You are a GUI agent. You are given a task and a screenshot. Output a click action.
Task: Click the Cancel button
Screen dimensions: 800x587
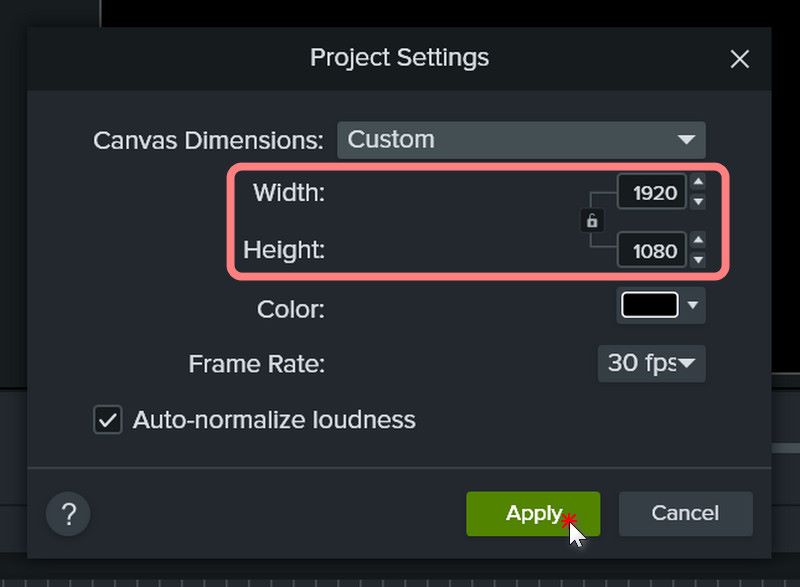685,514
